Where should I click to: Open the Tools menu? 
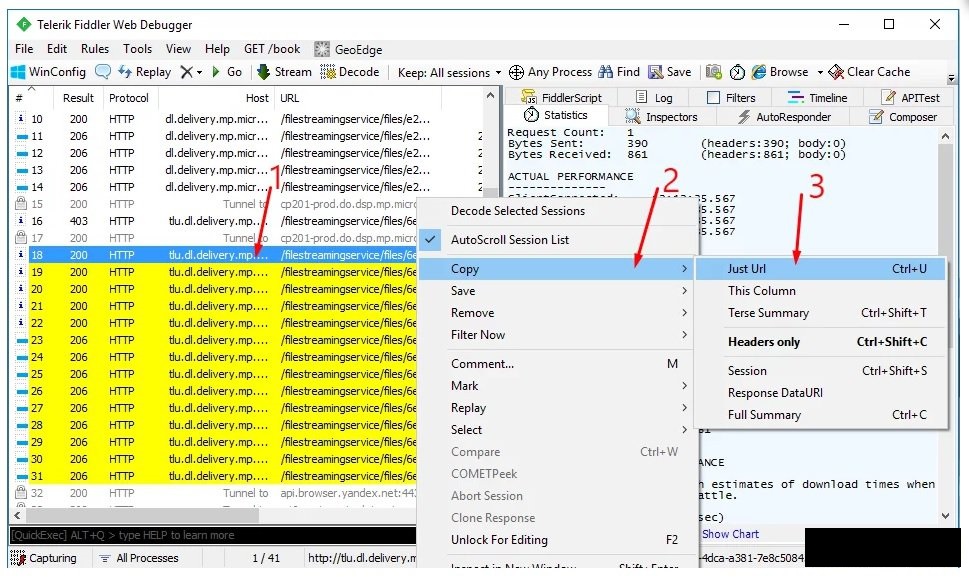tap(137, 49)
